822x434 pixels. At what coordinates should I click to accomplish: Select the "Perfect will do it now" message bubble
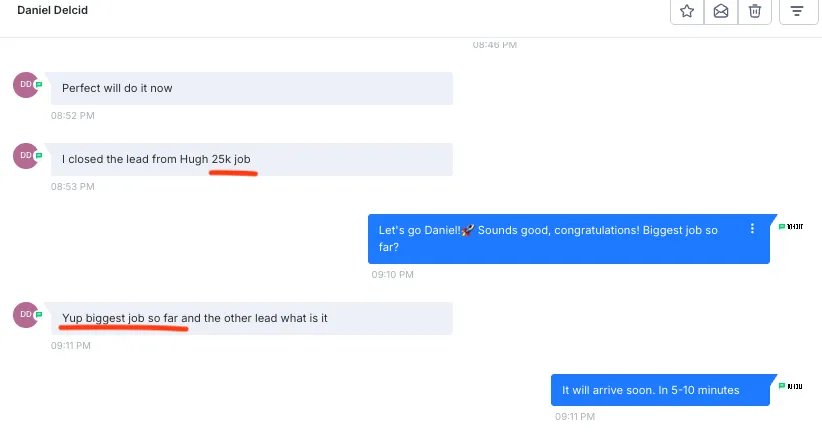252,88
